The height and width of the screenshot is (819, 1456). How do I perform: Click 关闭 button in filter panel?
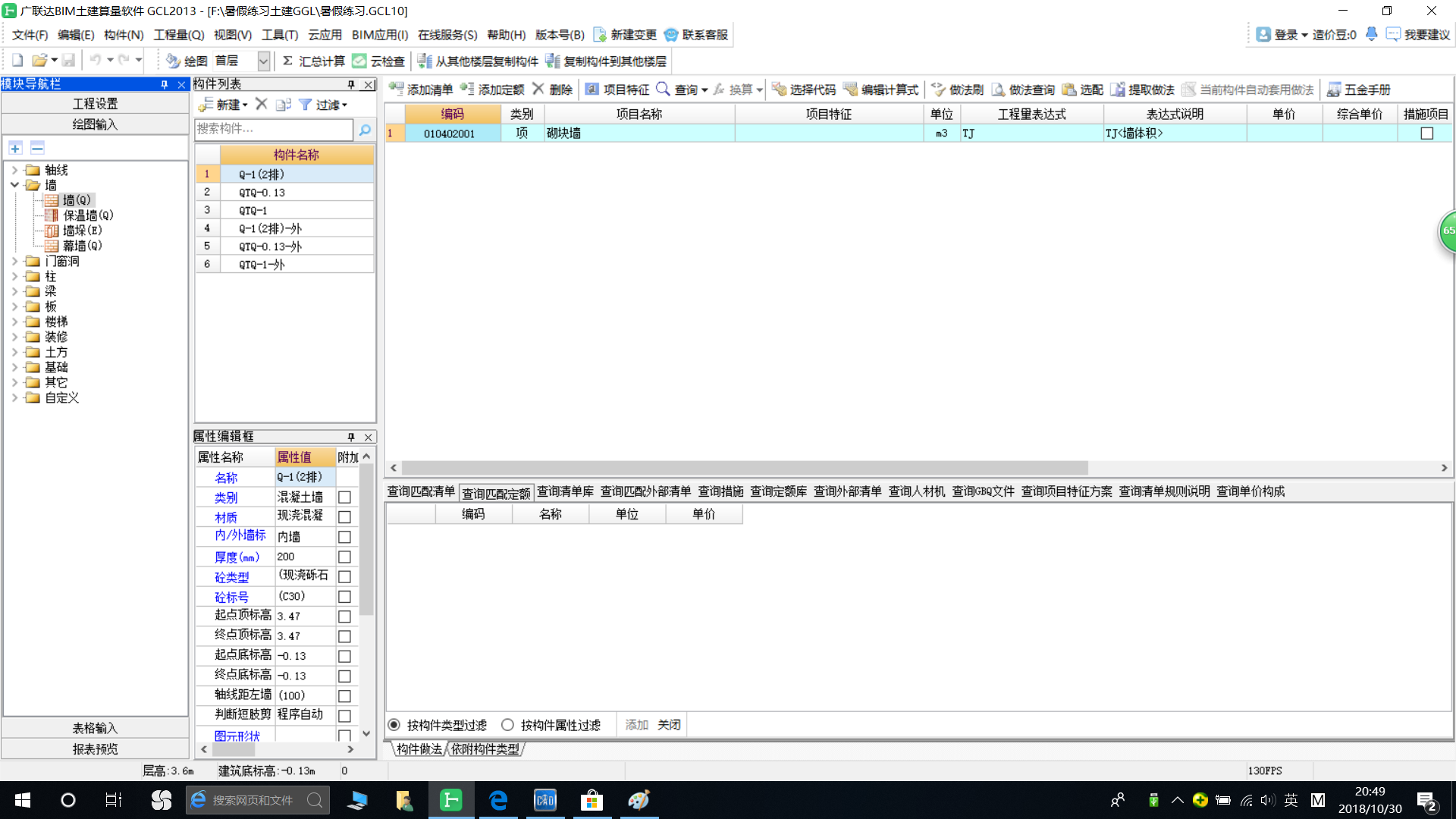point(669,724)
